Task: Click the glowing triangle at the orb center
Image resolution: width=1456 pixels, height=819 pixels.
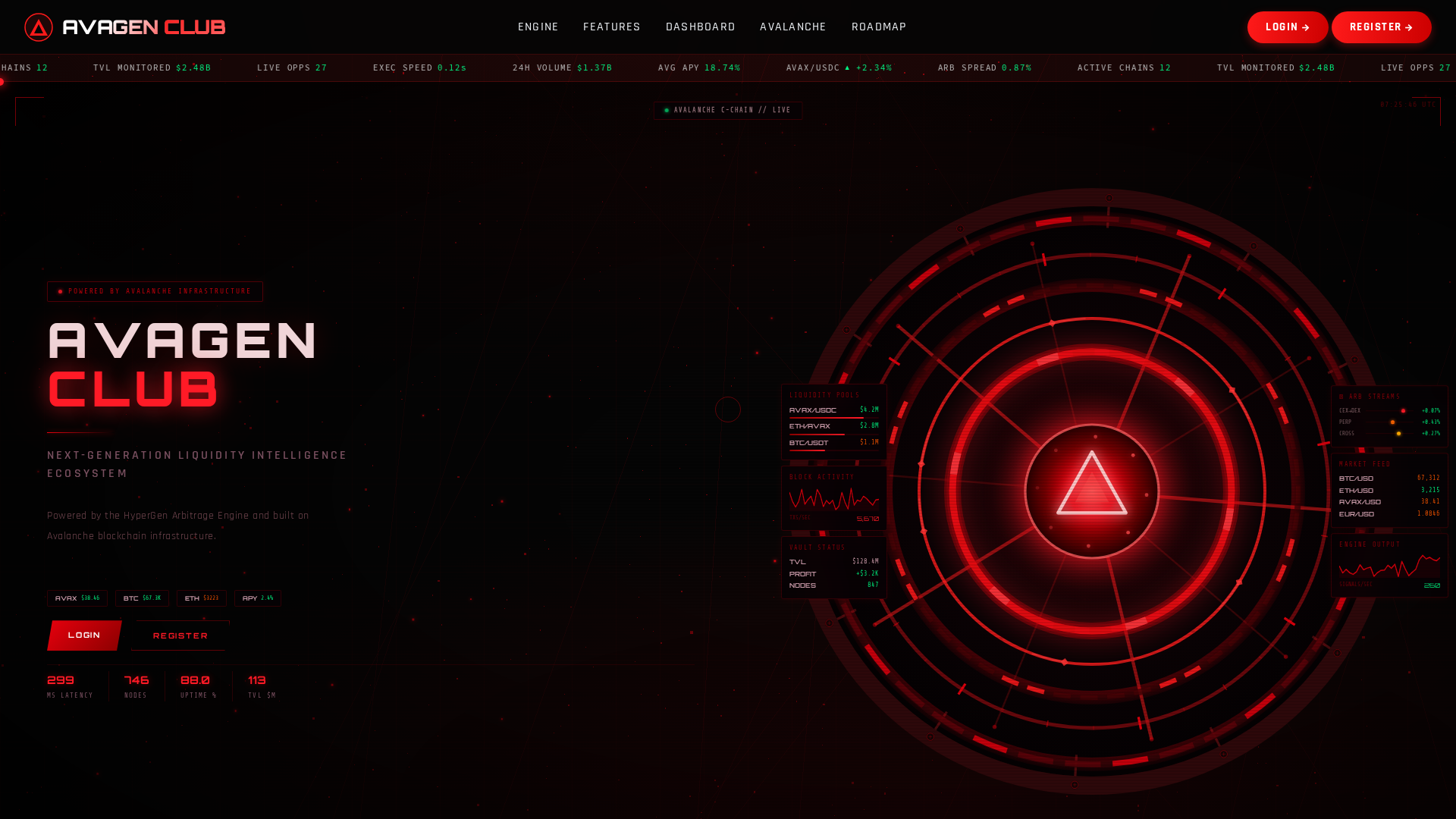Action: click(x=1092, y=484)
